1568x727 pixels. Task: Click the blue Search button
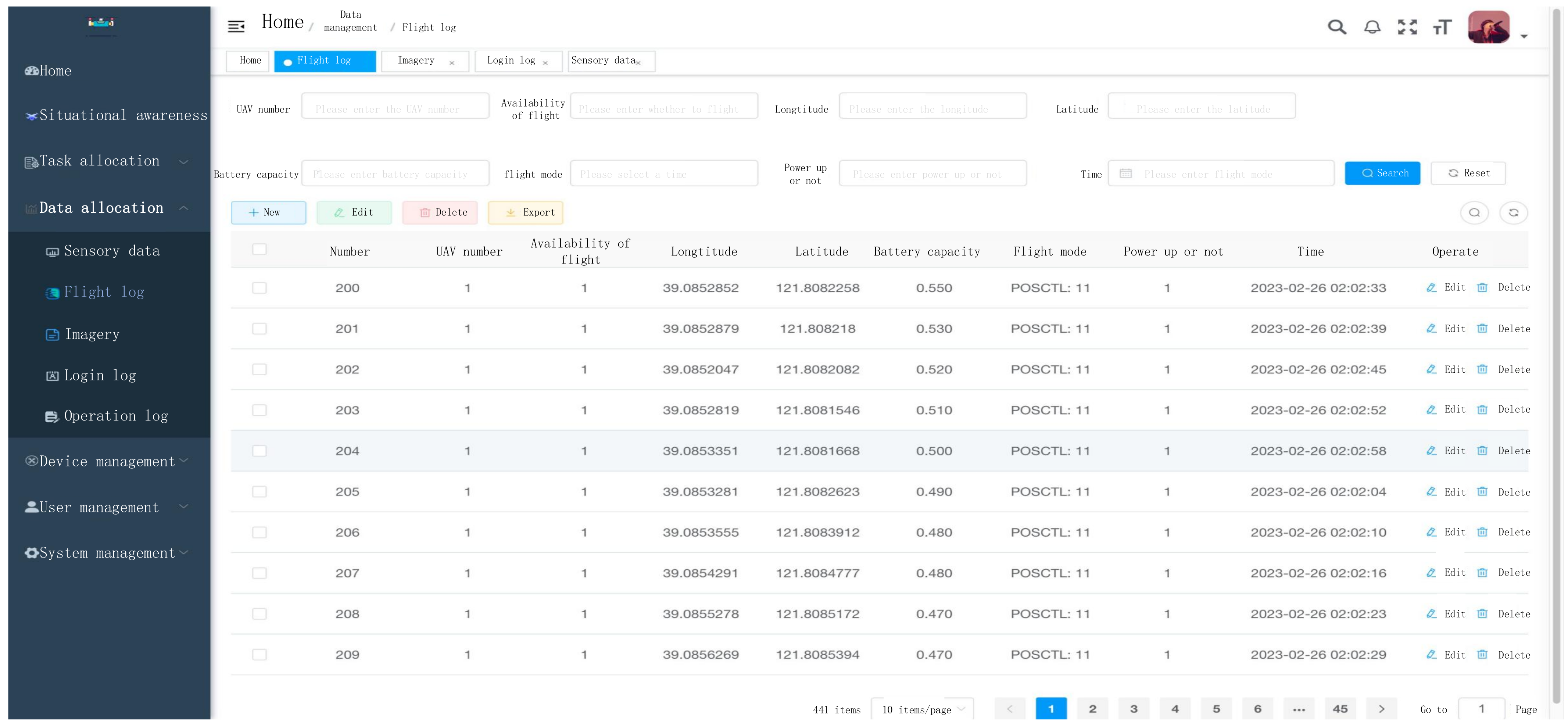tap(1382, 173)
